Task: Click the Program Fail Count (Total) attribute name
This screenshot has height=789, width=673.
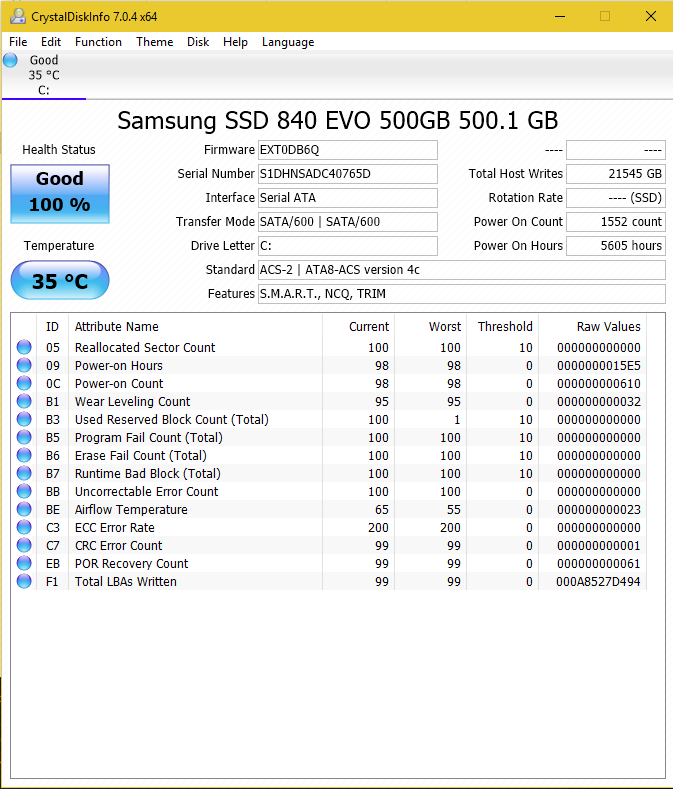Action: tap(149, 438)
